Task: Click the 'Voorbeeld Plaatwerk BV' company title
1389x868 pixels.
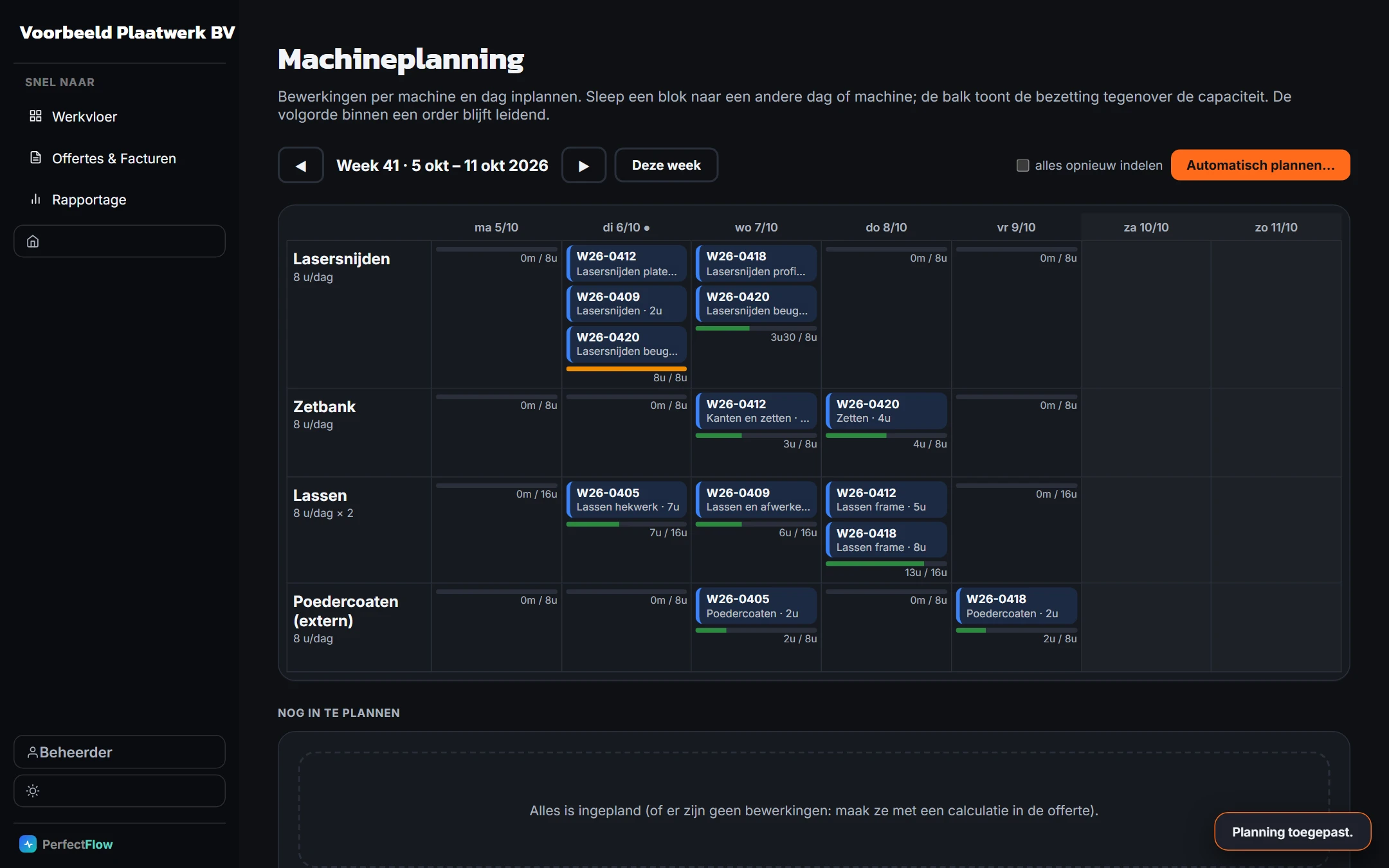Action: click(127, 32)
